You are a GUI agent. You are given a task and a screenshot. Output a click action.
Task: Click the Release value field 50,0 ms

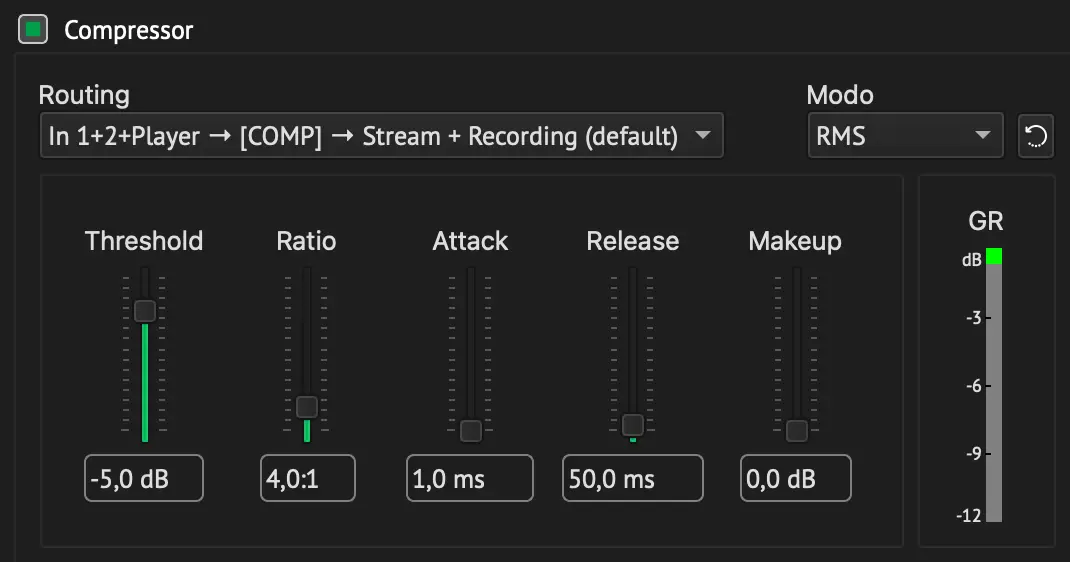pos(633,478)
